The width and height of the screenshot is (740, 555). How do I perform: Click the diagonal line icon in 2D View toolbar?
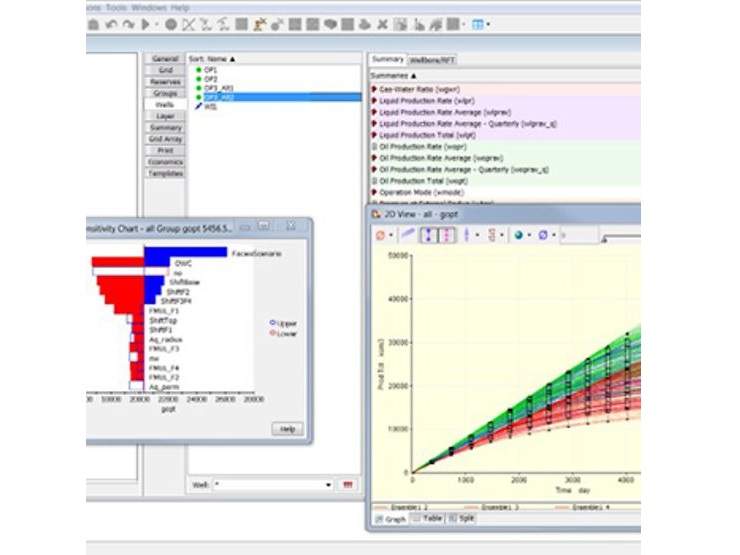[407, 236]
